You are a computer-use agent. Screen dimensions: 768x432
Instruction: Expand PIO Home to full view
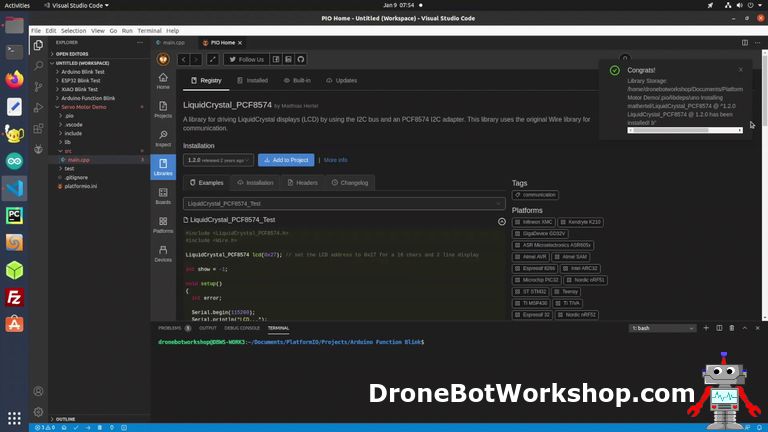[213, 59]
